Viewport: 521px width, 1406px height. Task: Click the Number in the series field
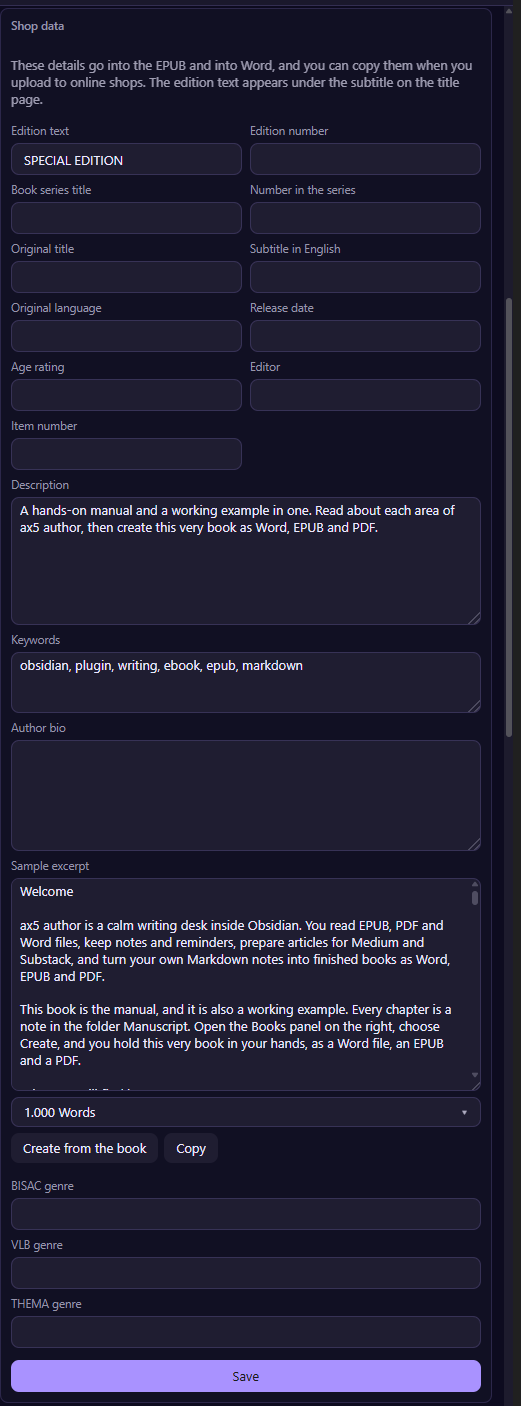click(x=365, y=218)
